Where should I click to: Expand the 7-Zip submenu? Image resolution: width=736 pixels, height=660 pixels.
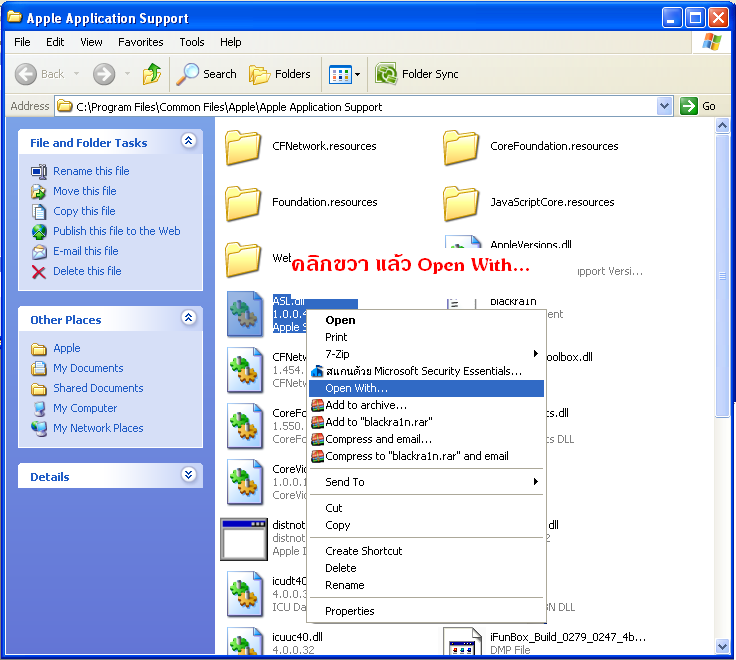pyautogui.click(x=426, y=354)
